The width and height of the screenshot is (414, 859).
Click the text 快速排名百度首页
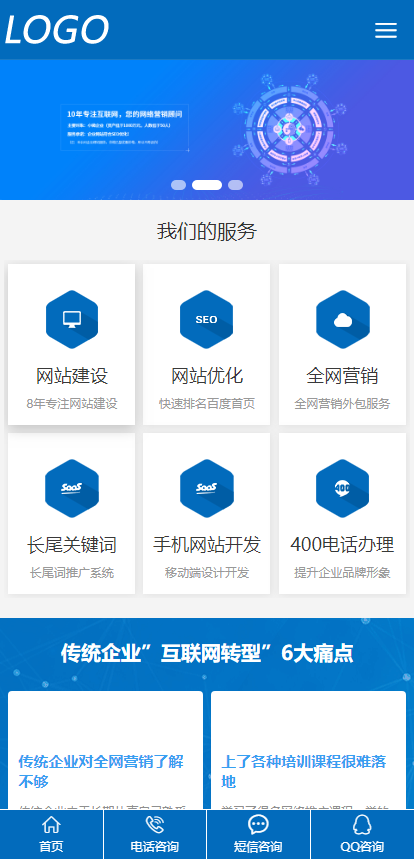pos(206,404)
